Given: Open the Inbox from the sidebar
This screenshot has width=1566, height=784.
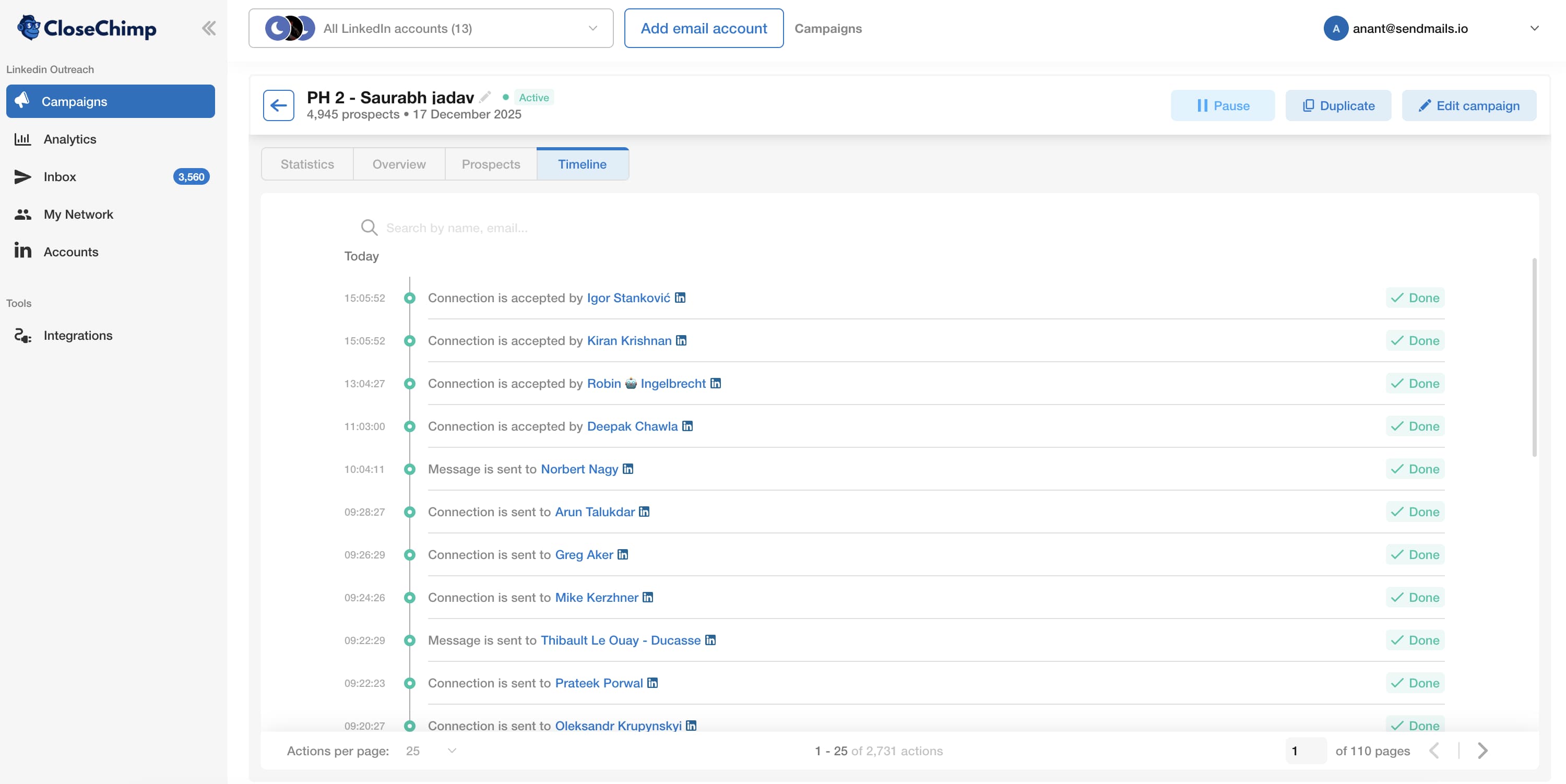Looking at the screenshot, I should coord(60,176).
